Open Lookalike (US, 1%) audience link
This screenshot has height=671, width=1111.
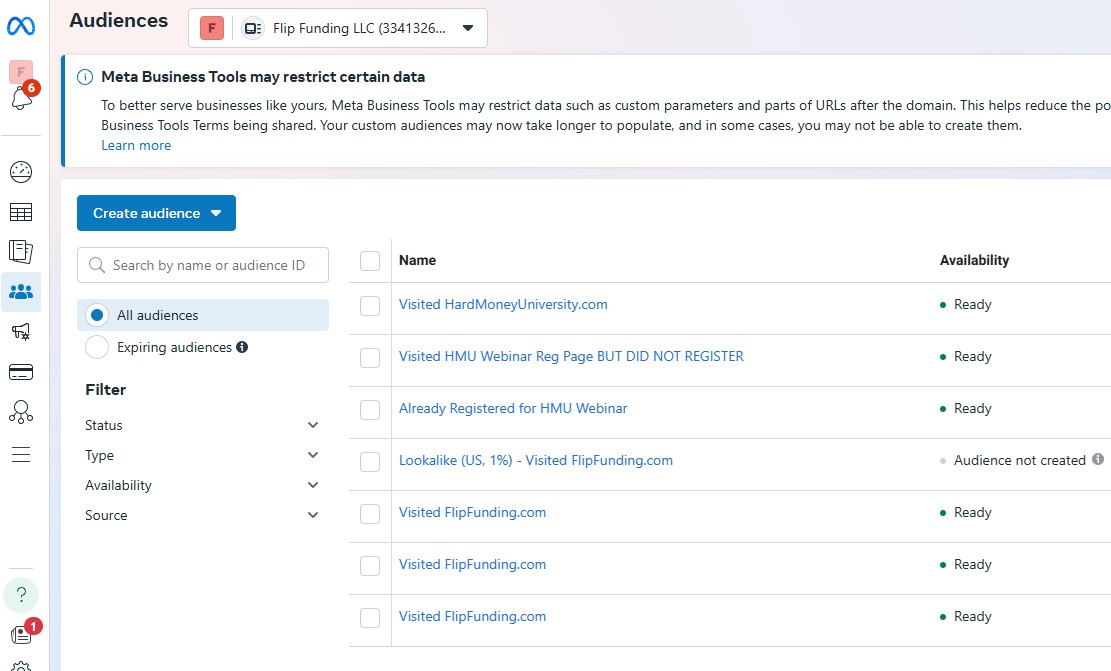(536, 461)
